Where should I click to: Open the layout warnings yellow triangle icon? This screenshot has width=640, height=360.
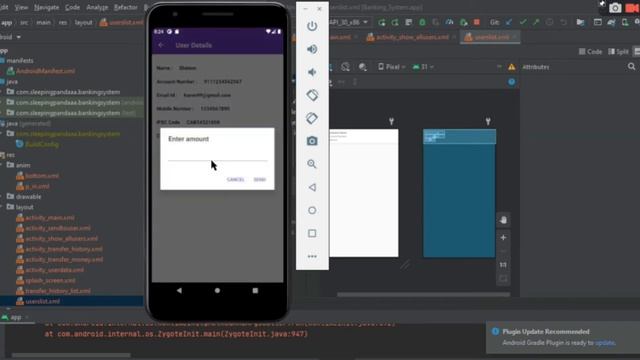(511, 67)
